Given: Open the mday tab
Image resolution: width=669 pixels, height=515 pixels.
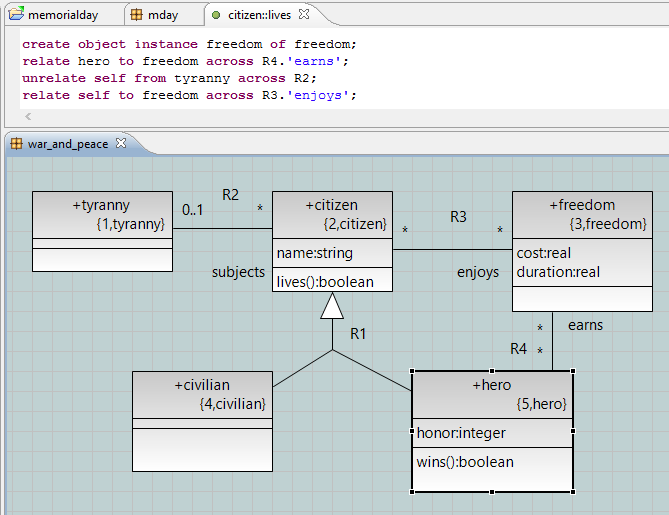Looking at the screenshot, I should [x=163, y=15].
